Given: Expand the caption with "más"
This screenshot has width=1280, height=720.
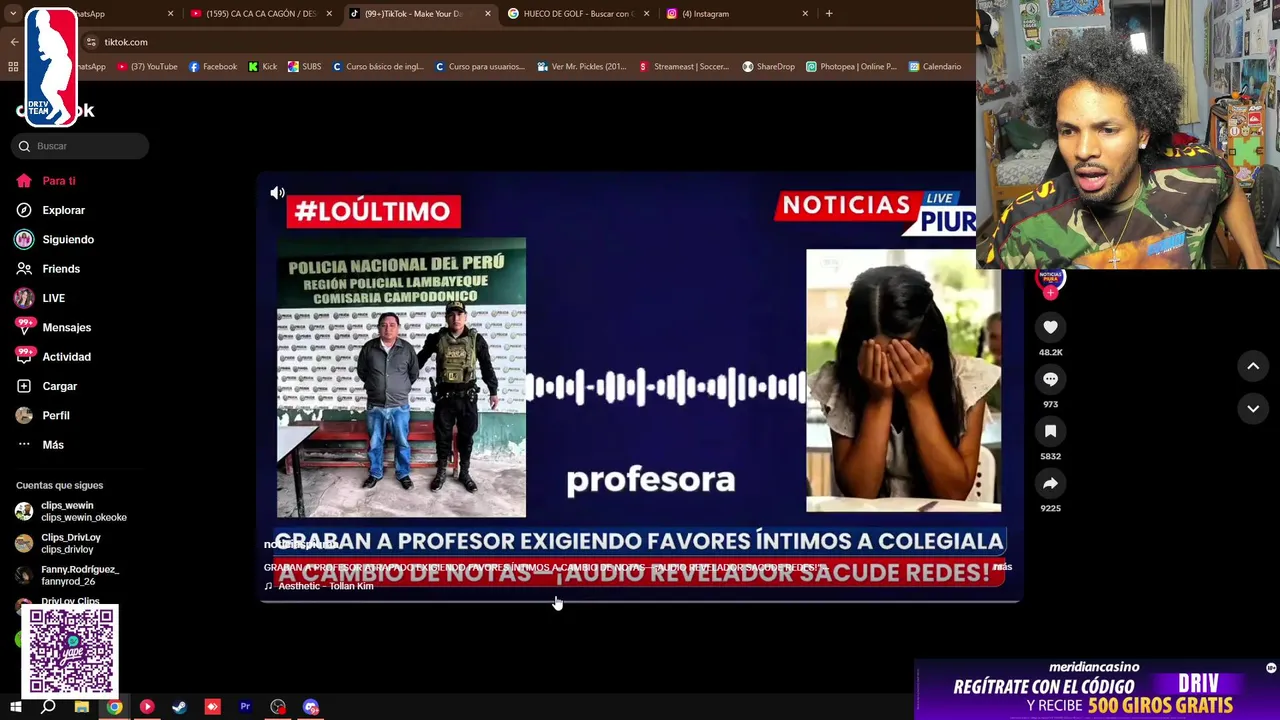Looking at the screenshot, I should (x=1002, y=567).
